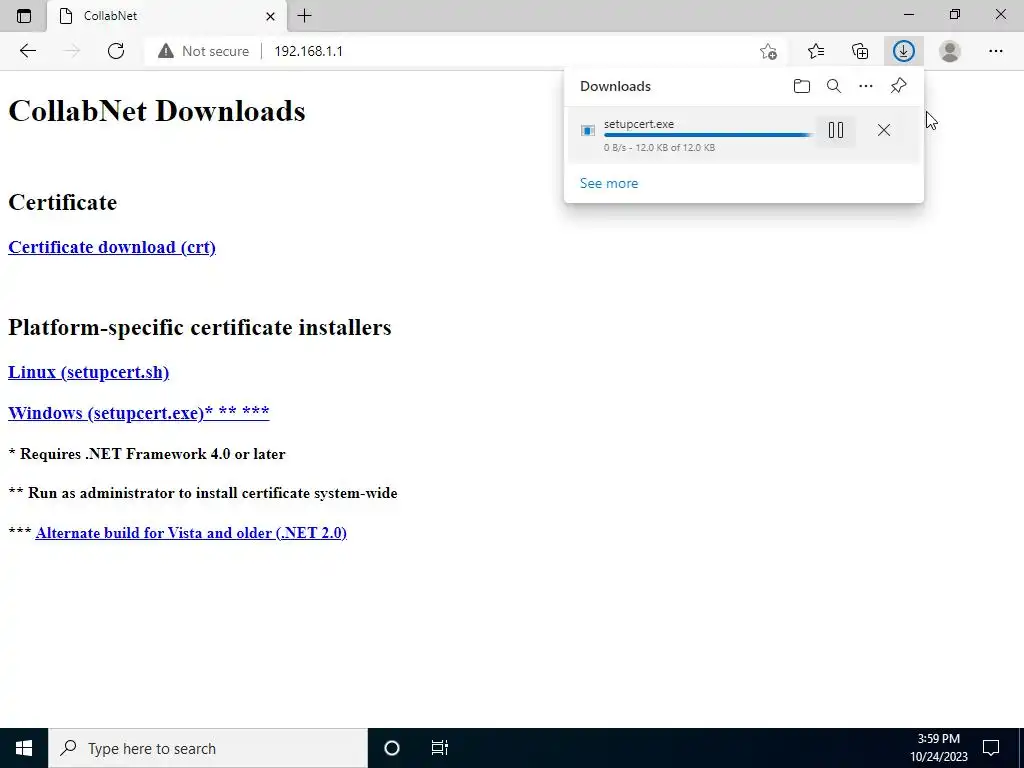Click the Not secure warning icon
This screenshot has width=1024, height=768.
[166, 51]
